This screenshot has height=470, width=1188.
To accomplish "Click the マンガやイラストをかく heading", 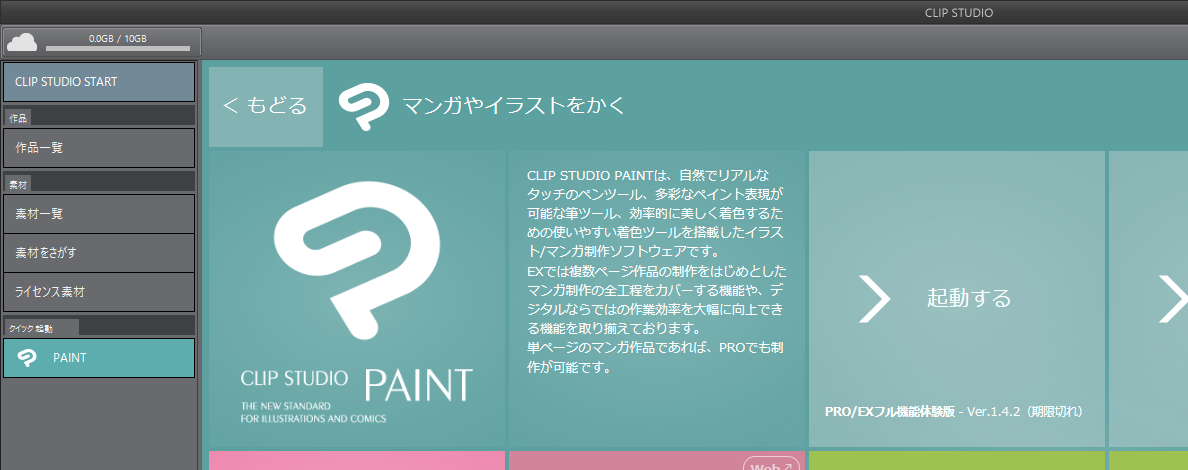I will (514, 106).
